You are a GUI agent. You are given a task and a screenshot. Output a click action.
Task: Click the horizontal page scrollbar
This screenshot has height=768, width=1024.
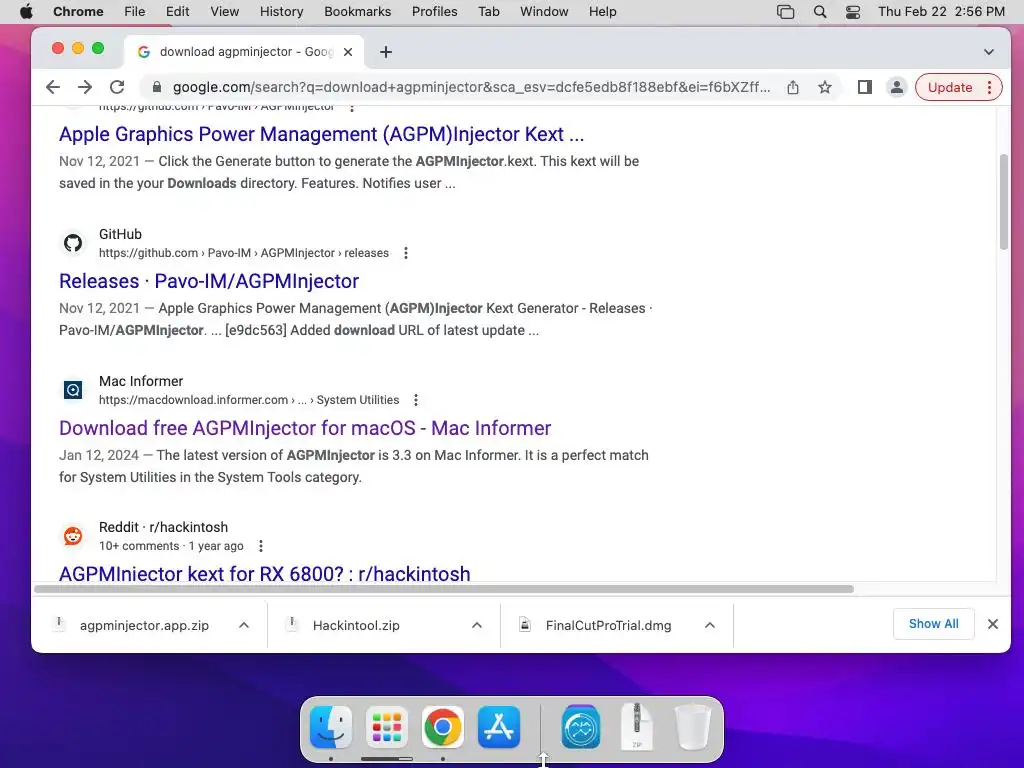point(443,589)
